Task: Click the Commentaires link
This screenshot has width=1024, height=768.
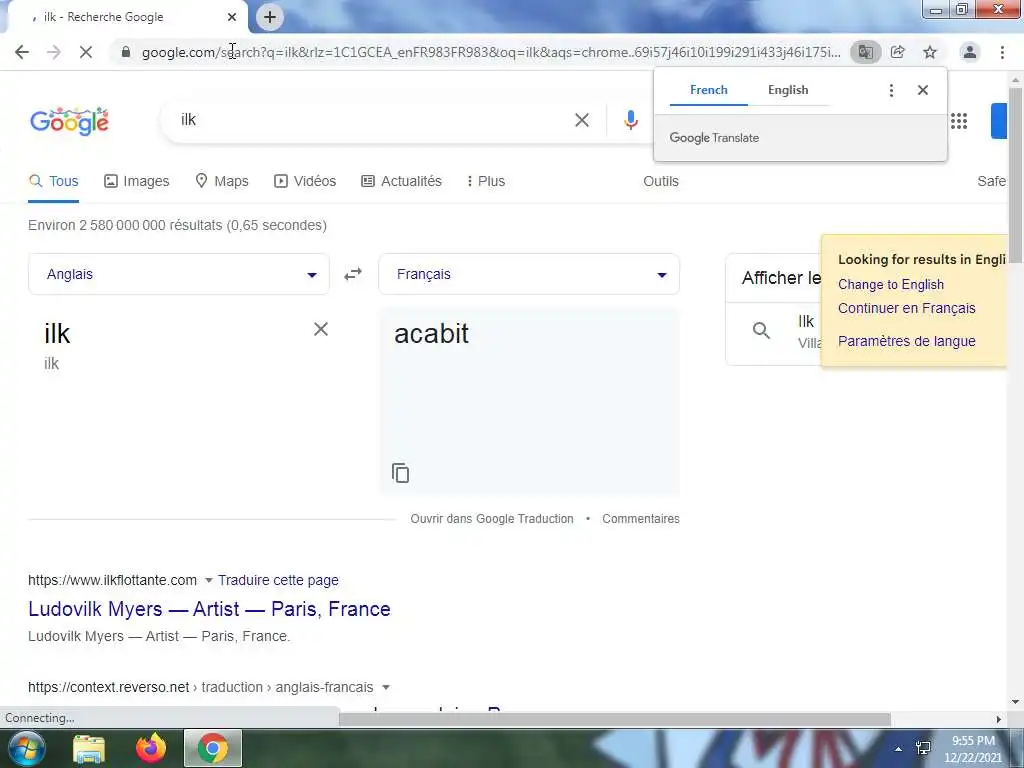Action: [641, 519]
